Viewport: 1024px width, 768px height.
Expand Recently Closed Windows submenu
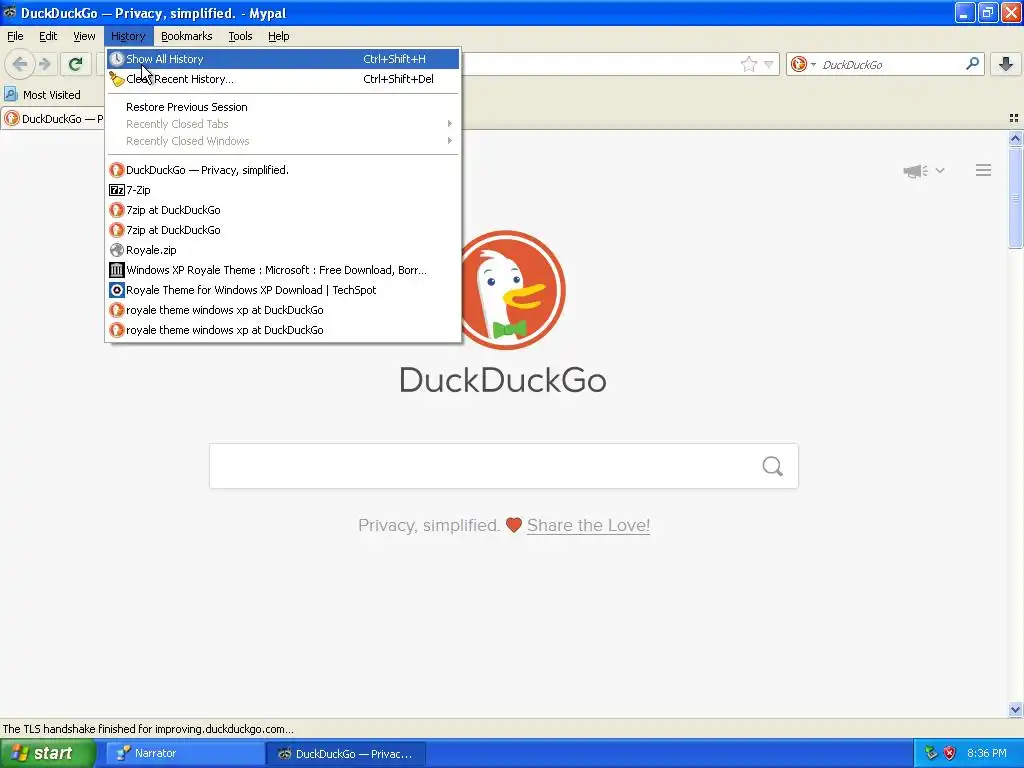(283, 141)
